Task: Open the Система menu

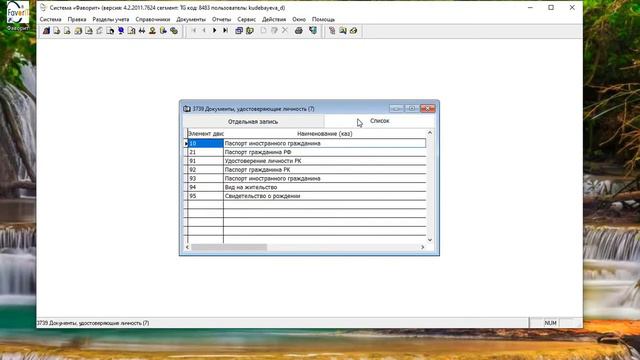Action: [x=50, y=19]
